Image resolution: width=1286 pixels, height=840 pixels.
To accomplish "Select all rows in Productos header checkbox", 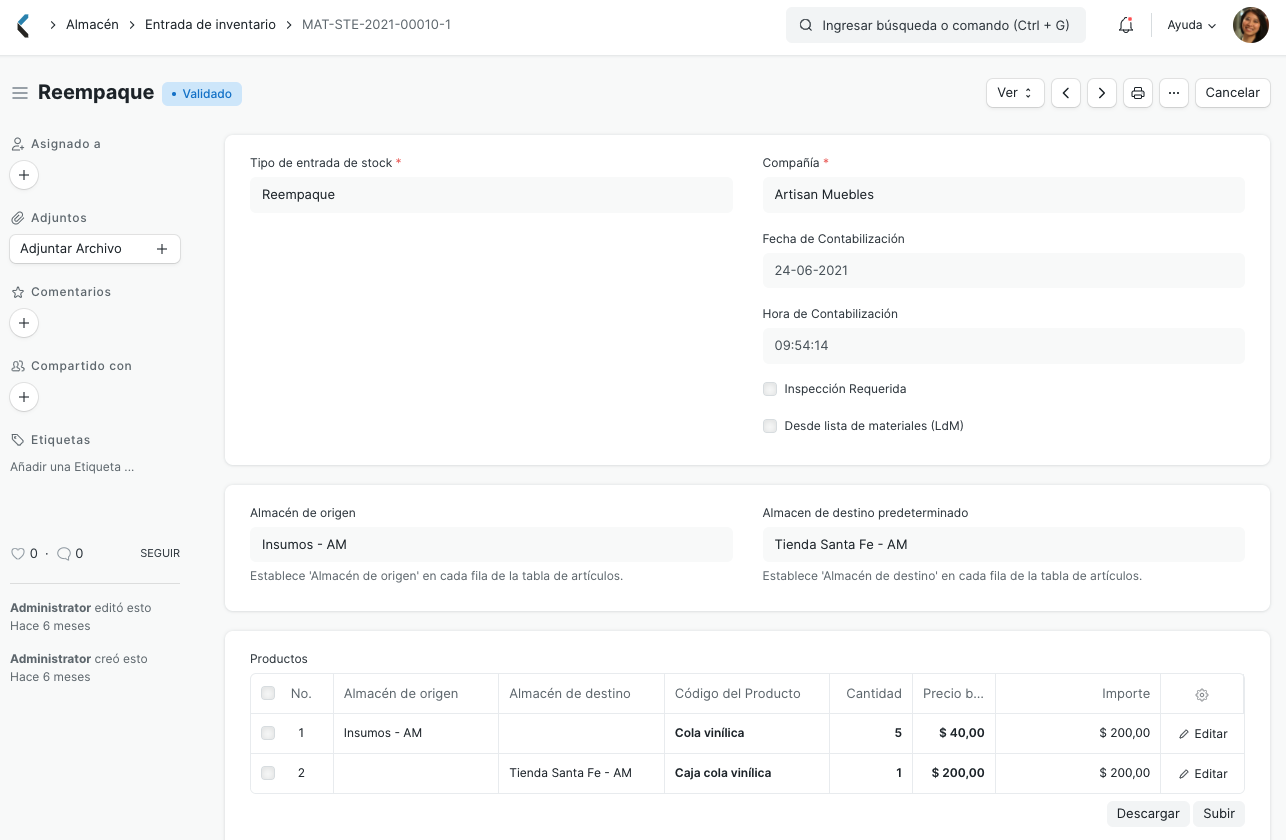I will click(268, 693).
